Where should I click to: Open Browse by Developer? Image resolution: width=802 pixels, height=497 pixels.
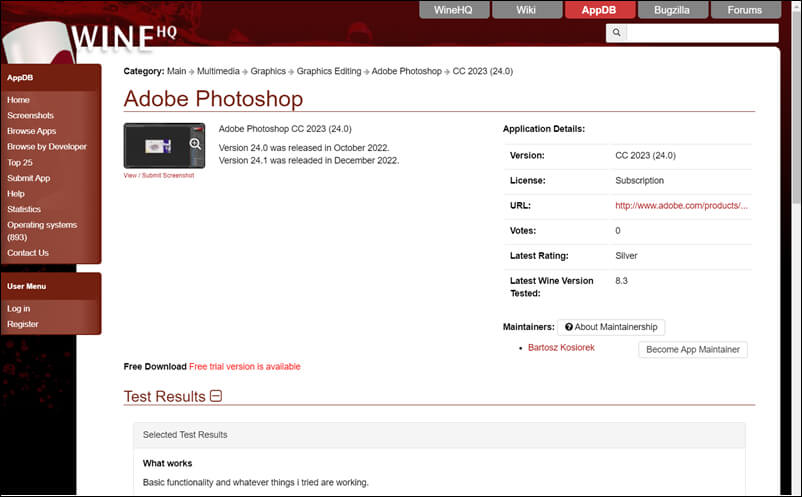(47, 147)
